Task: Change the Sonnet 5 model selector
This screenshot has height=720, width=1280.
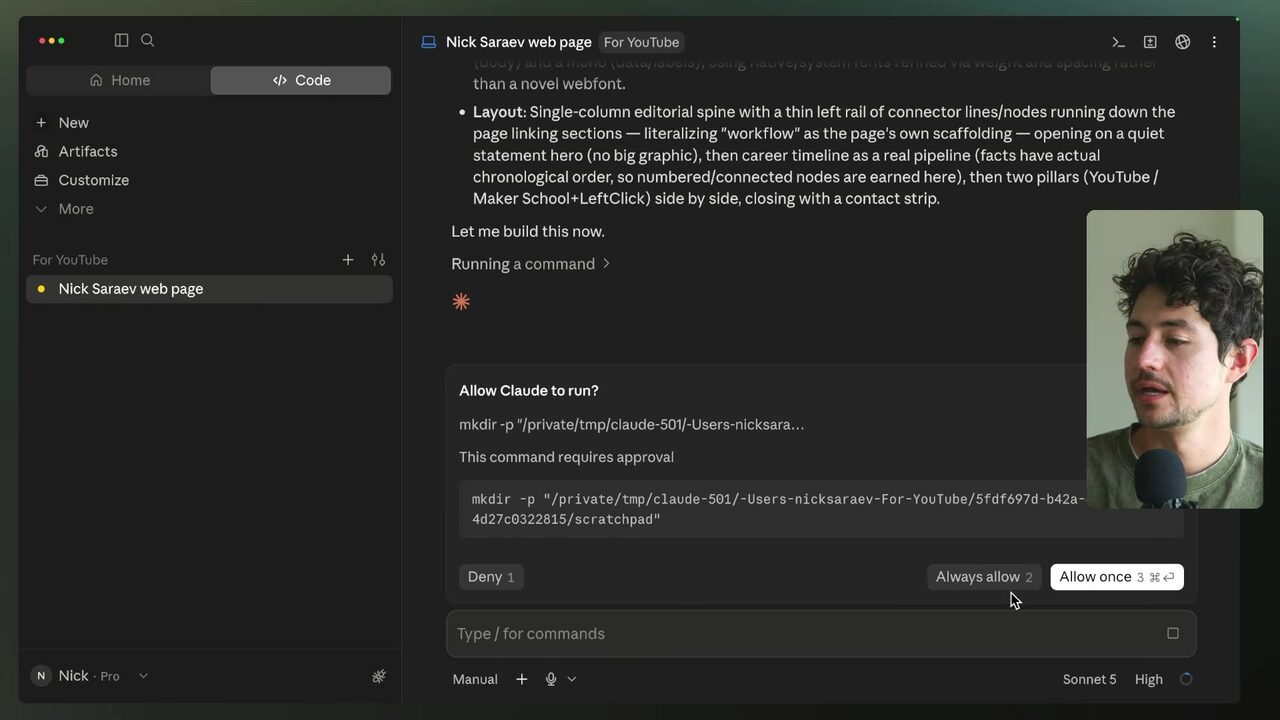Action: (1089, 679)
